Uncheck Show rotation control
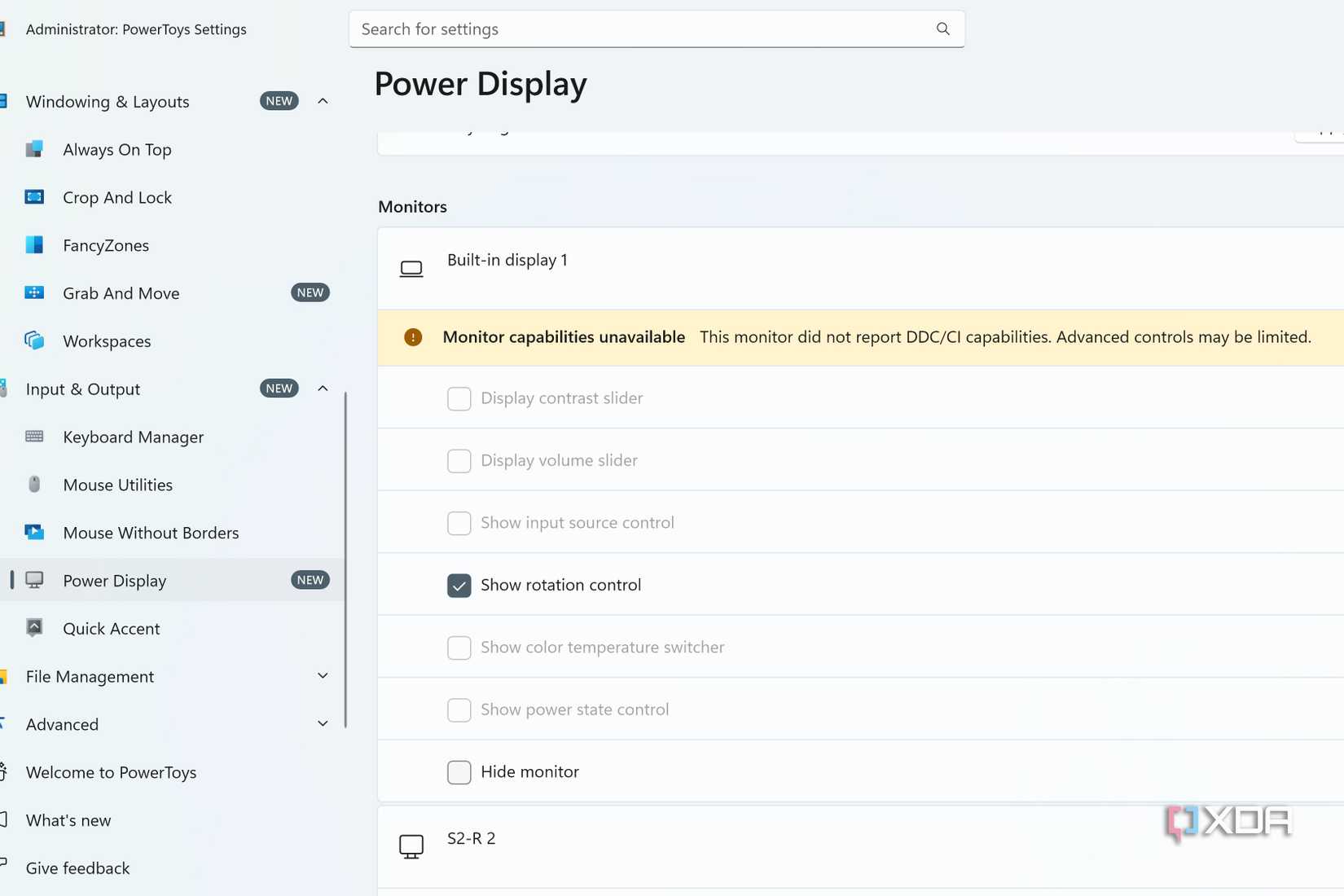The width and height of the screenshot is (1344, 896). point(459,586)
